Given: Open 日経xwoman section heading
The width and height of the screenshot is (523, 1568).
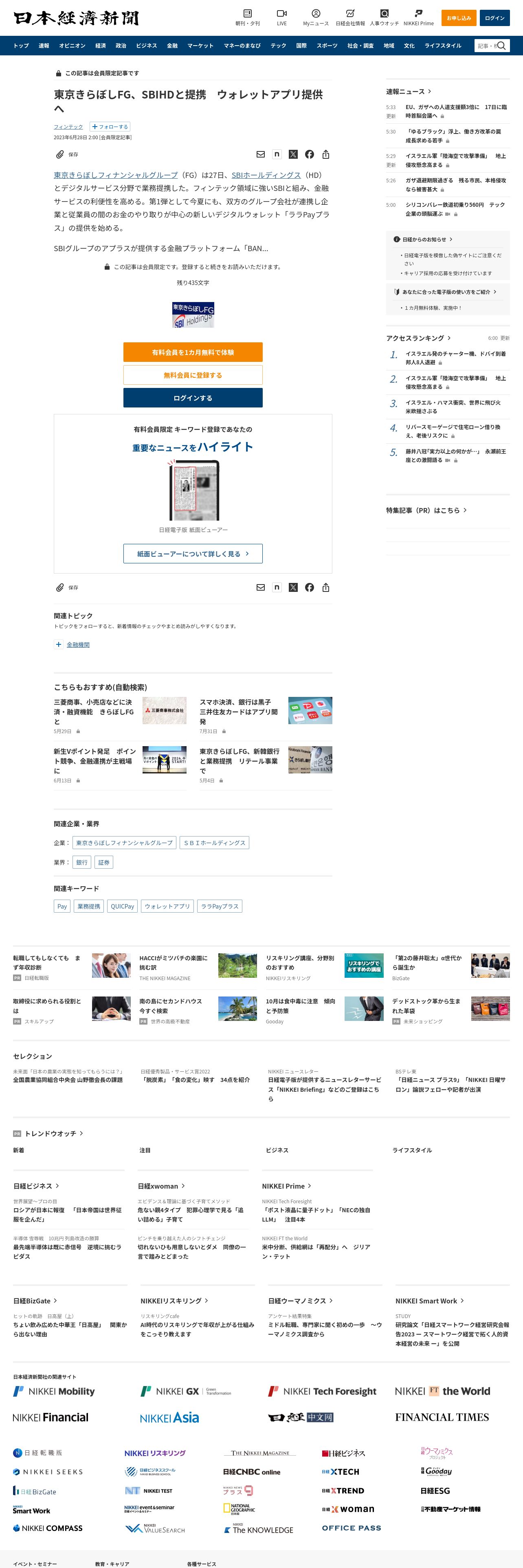Looking at the screenshot, I should point(161,1186).
